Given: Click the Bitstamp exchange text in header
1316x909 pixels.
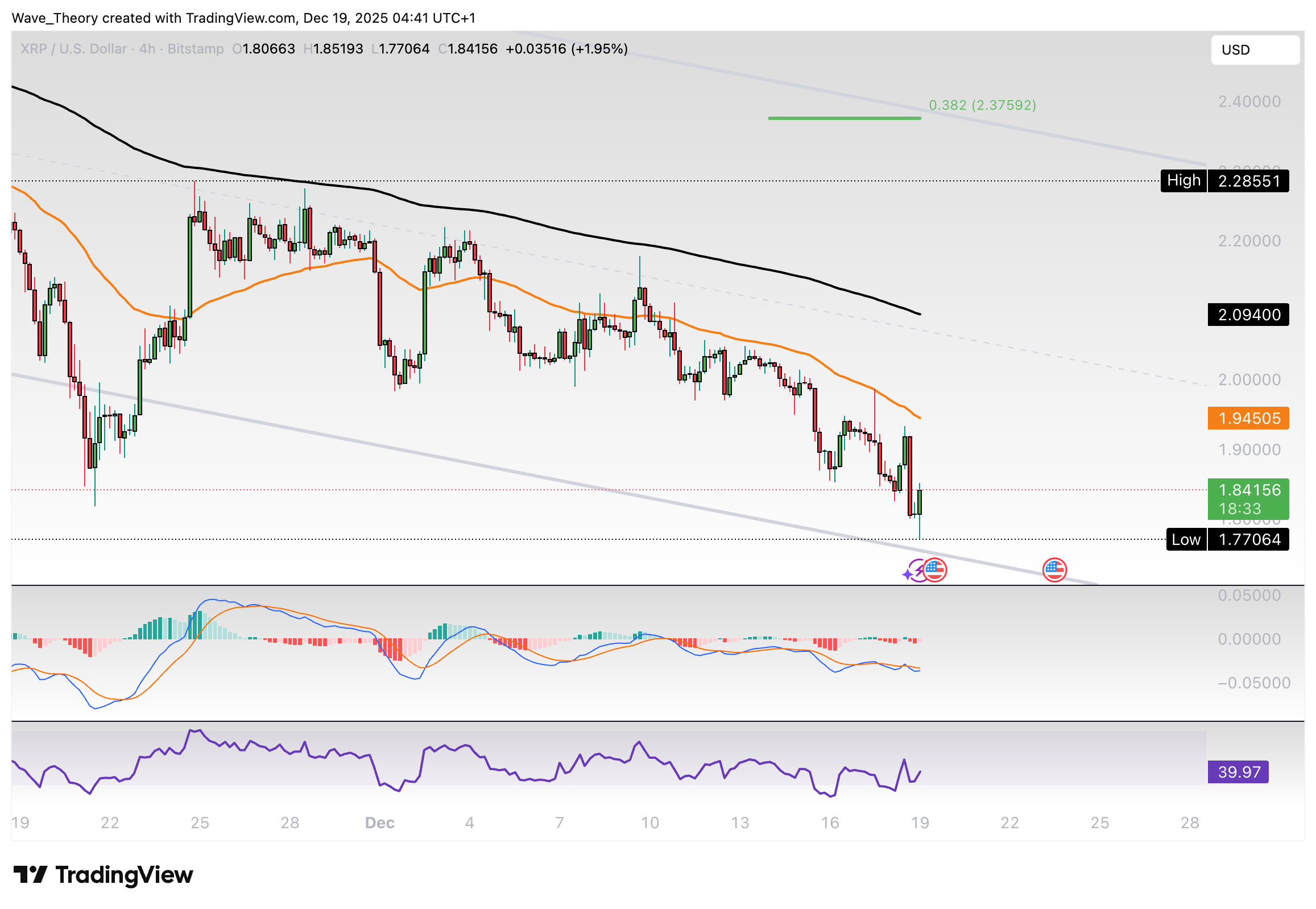Looking at the screenshot, I should [x=195, y=49].
